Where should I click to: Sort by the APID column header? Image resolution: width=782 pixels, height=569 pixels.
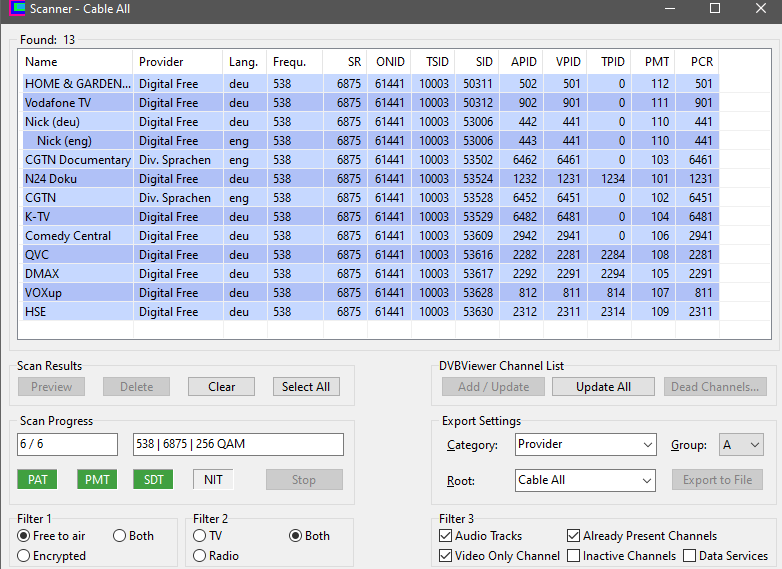(521, 62)
